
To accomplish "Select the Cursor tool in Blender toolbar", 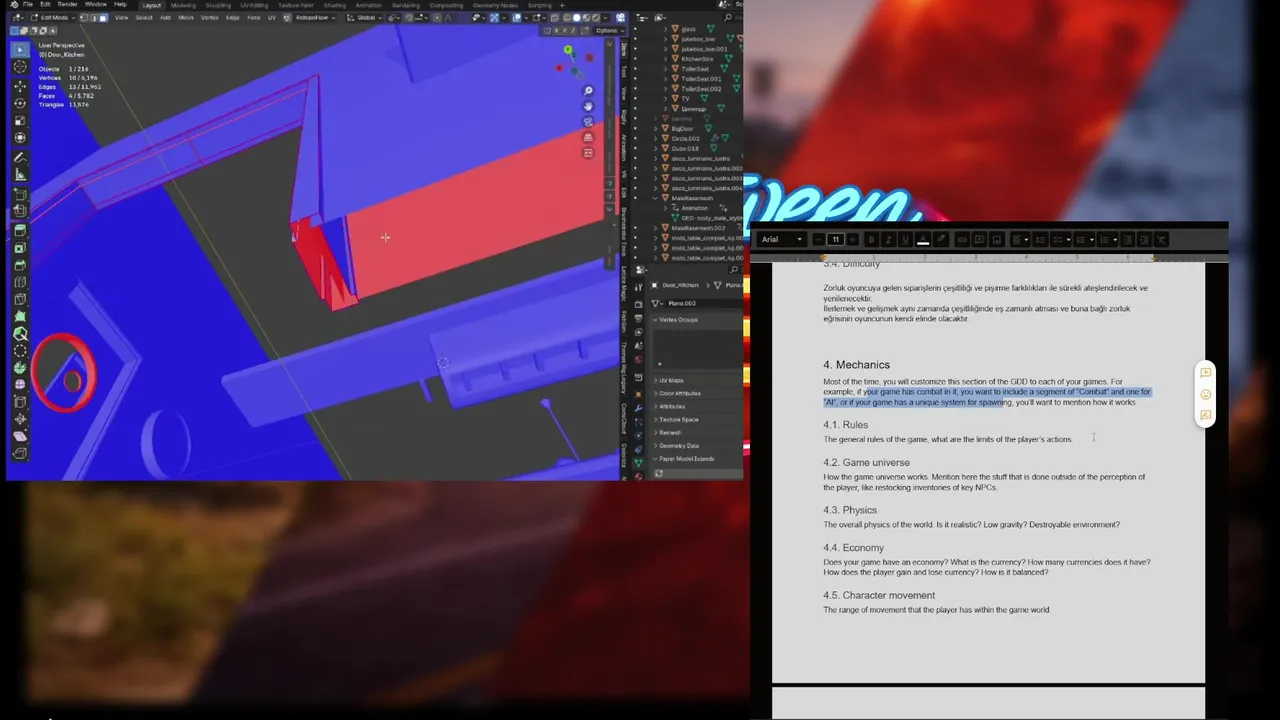I will 20,66.
